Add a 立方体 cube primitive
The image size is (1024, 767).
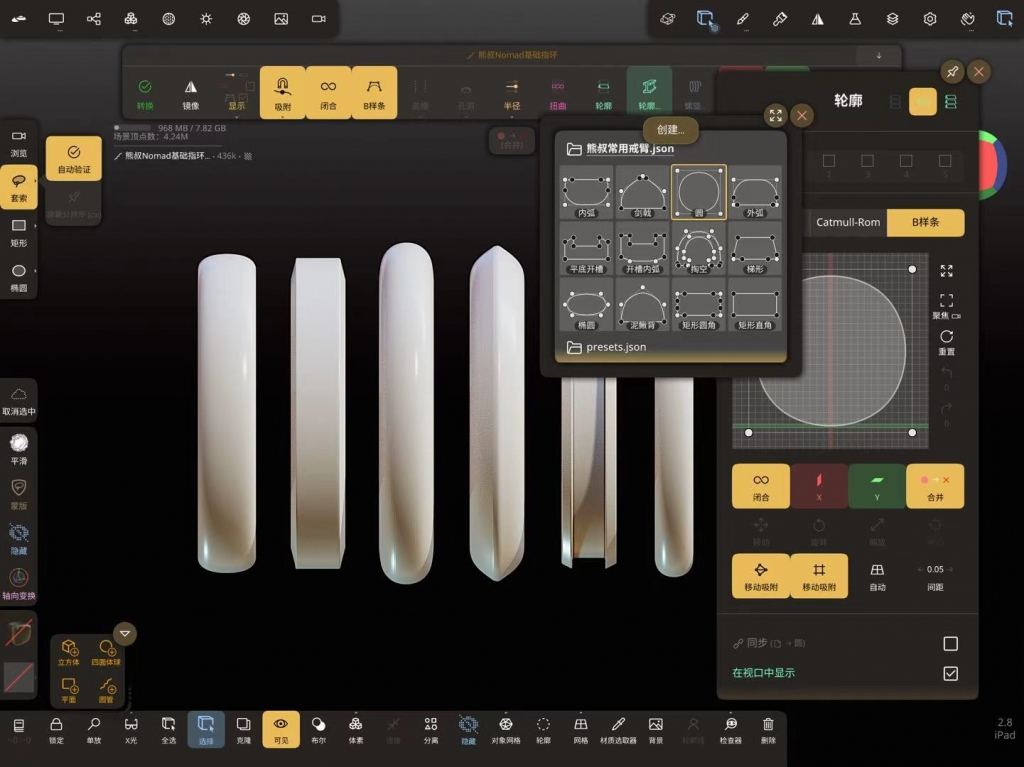(69, 653)
